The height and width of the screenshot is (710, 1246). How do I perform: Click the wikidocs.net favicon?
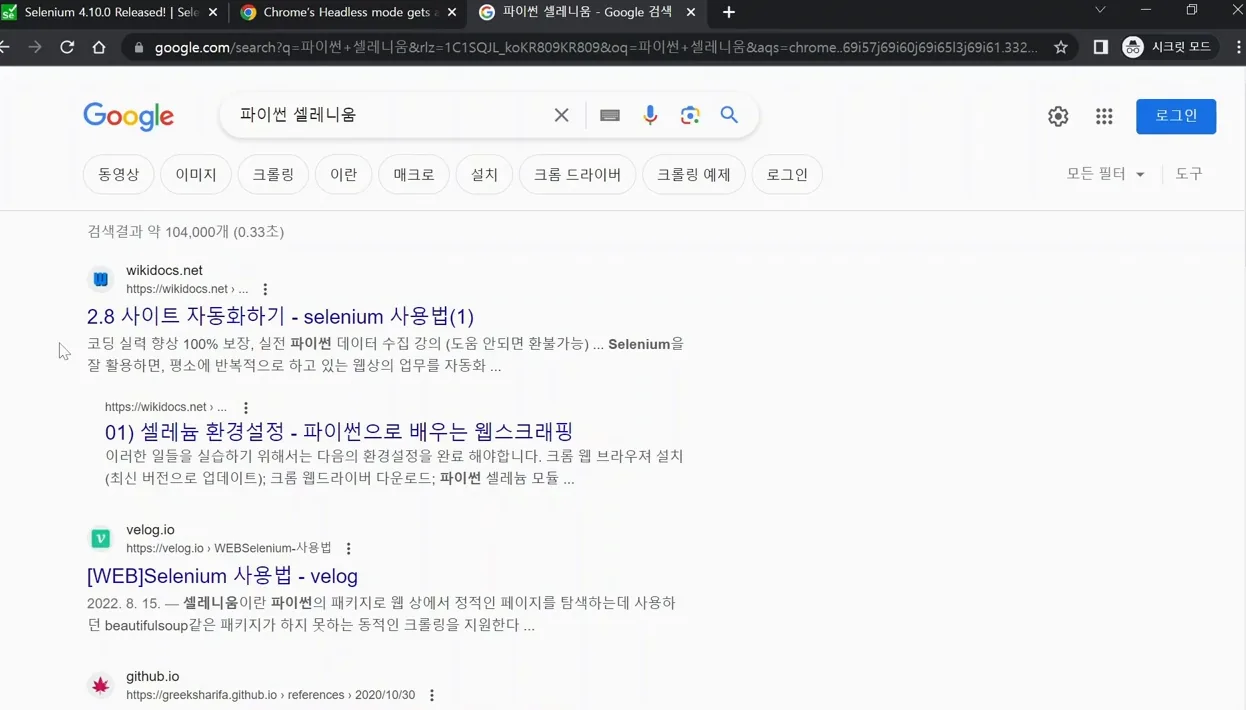coord(101,279)
